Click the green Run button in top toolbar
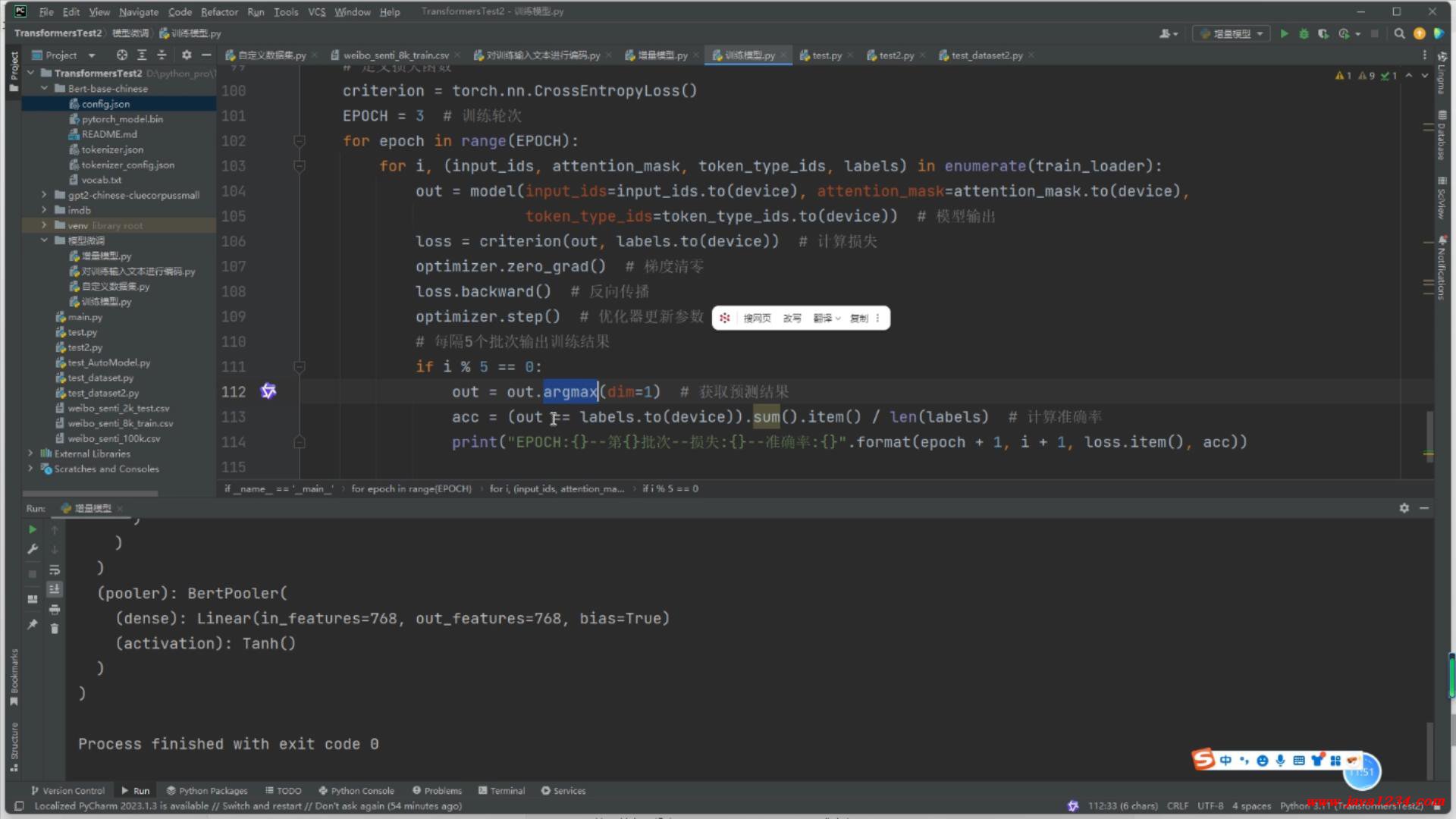The width and height of the screenshot is (1456, 819). (x=1284, y=33)
